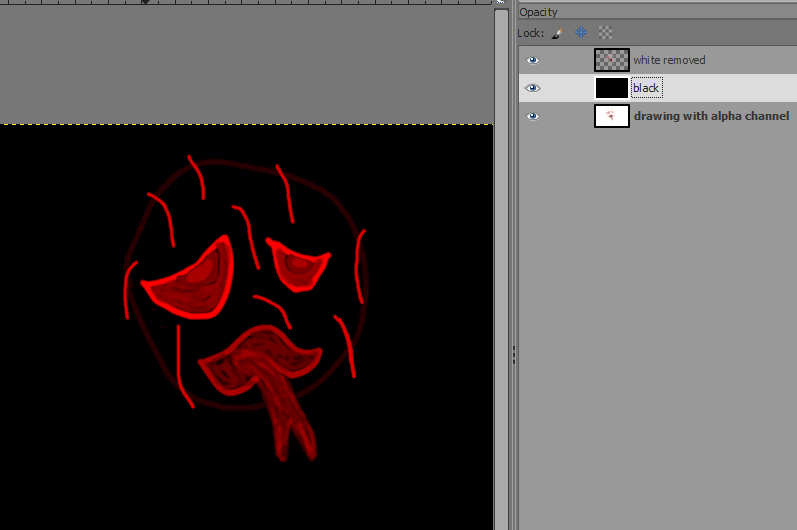The width and height of the screenshot is (797, 530).
Task: Click the 'drawing with alpha channel' thumbnail
Action: [x=611, y=116]
